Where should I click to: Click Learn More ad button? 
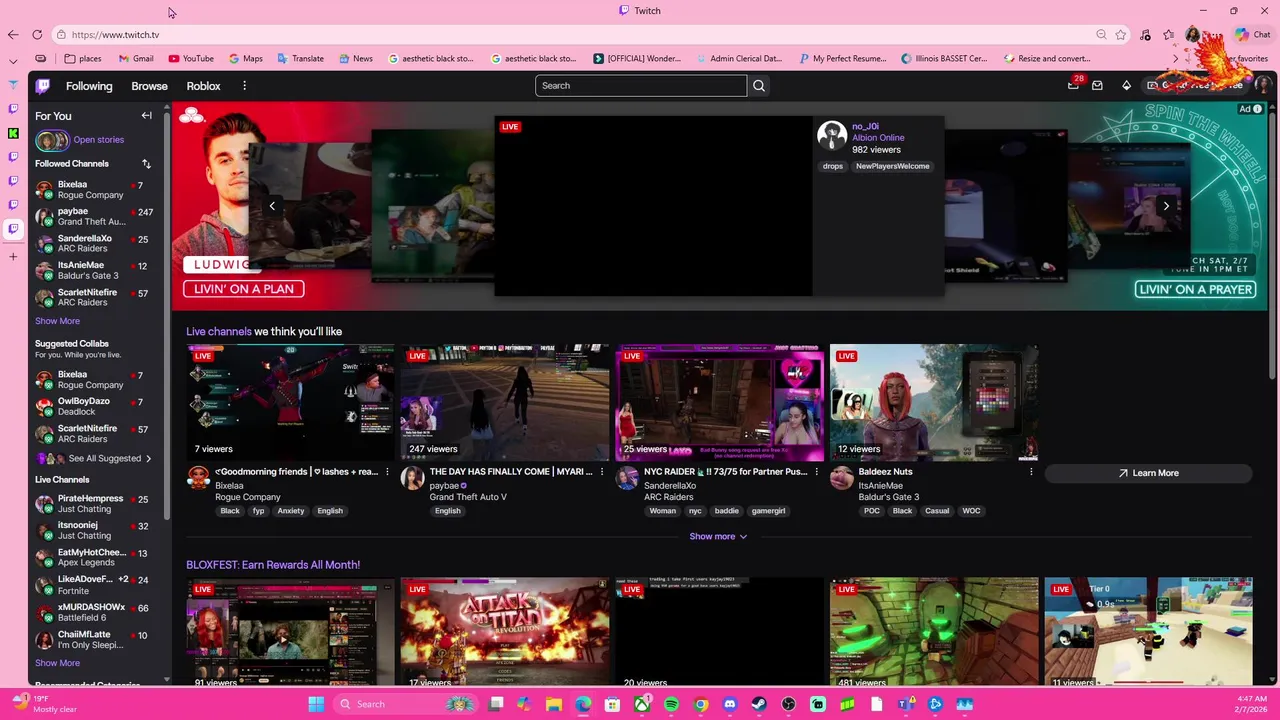[1148, 473]
